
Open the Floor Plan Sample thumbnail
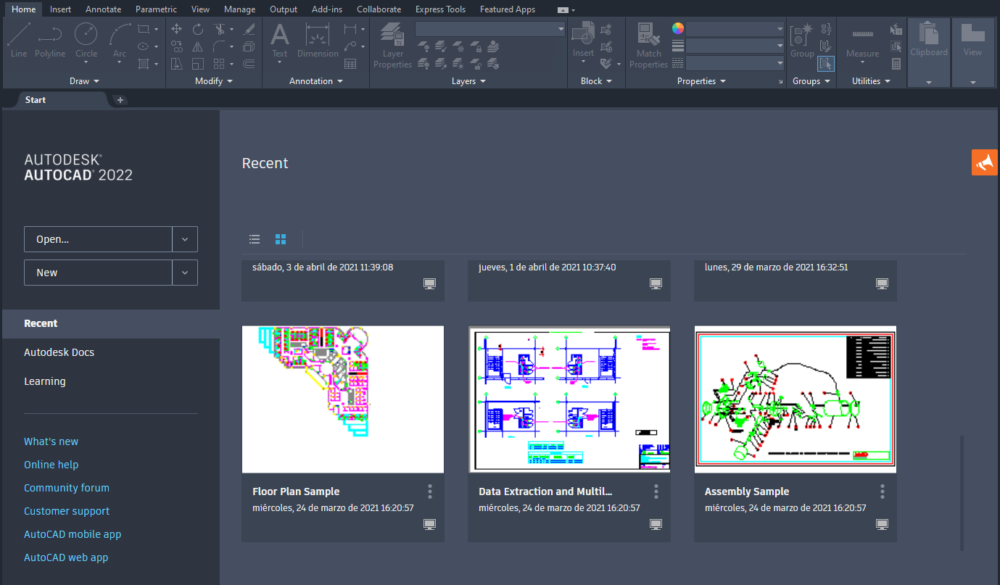342,397
